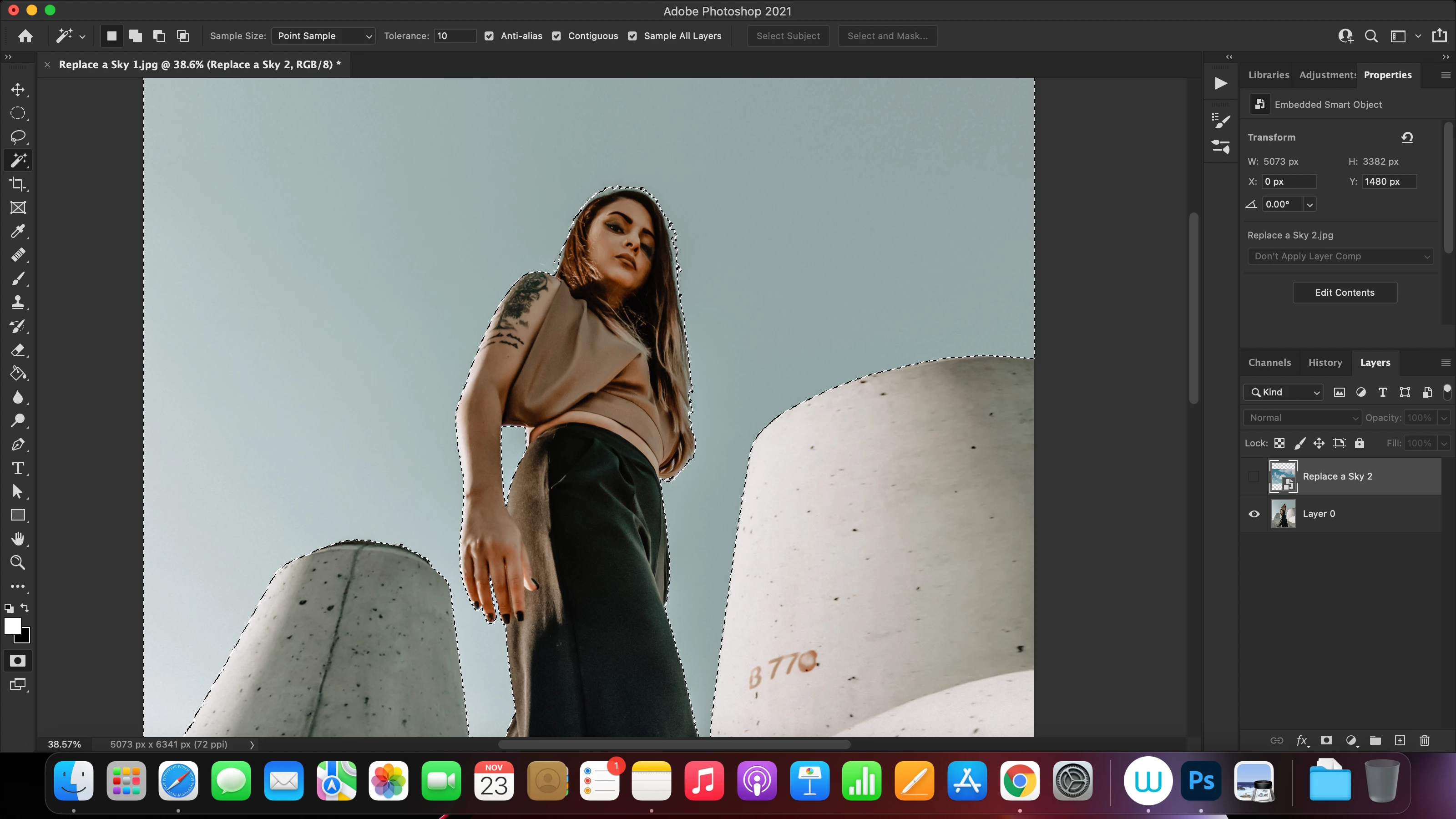The width and height of the screenshot is (1456, 819).
Task: Select the Horizontal Type tool
Action: (18, 468)
